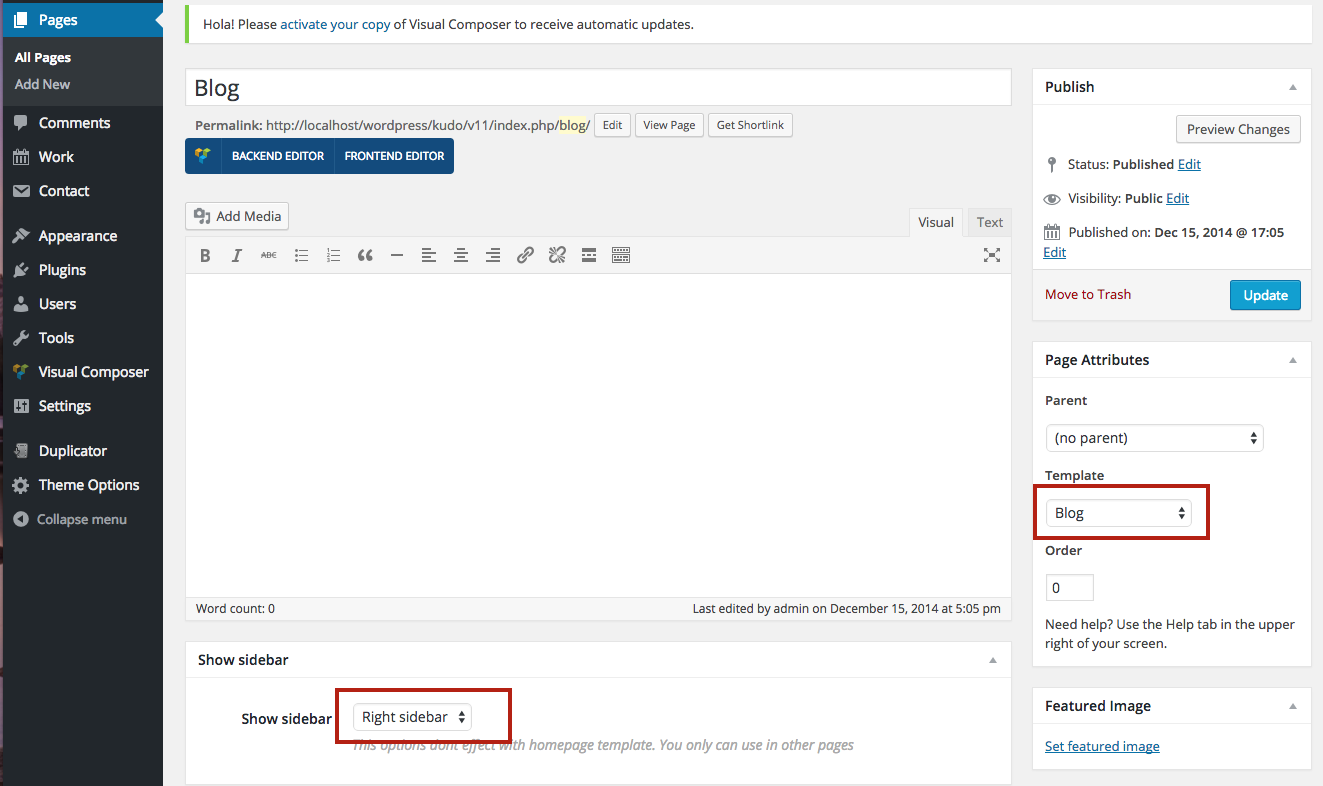Click the Get Shortlink button
1323x786 pixels.
point(751,125)
